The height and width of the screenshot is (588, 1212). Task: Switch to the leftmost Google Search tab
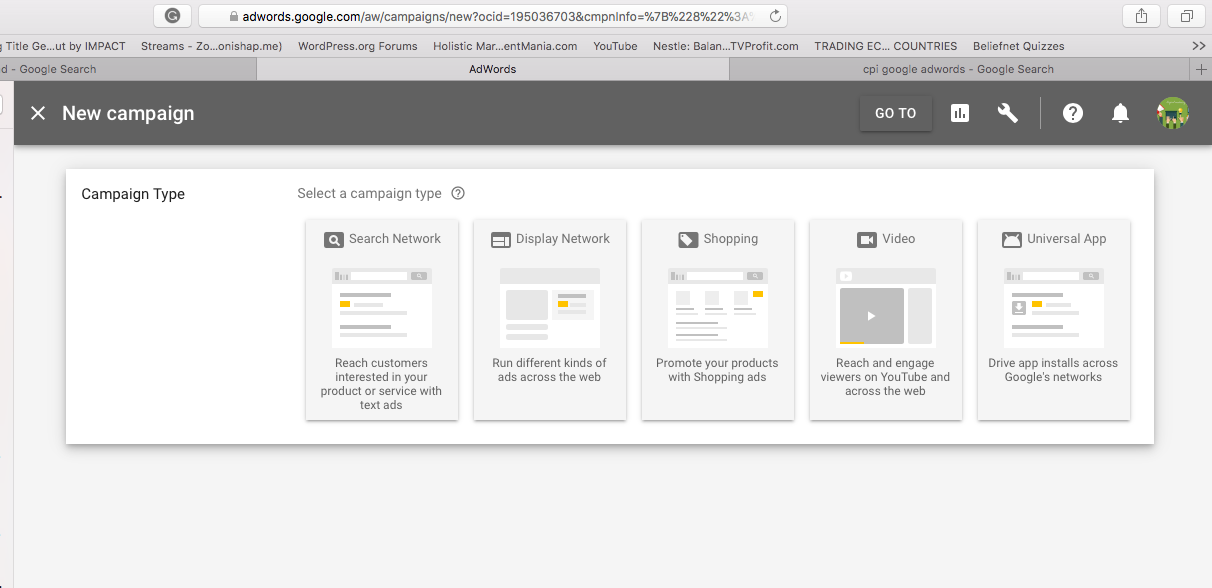[x=128, y=69]
